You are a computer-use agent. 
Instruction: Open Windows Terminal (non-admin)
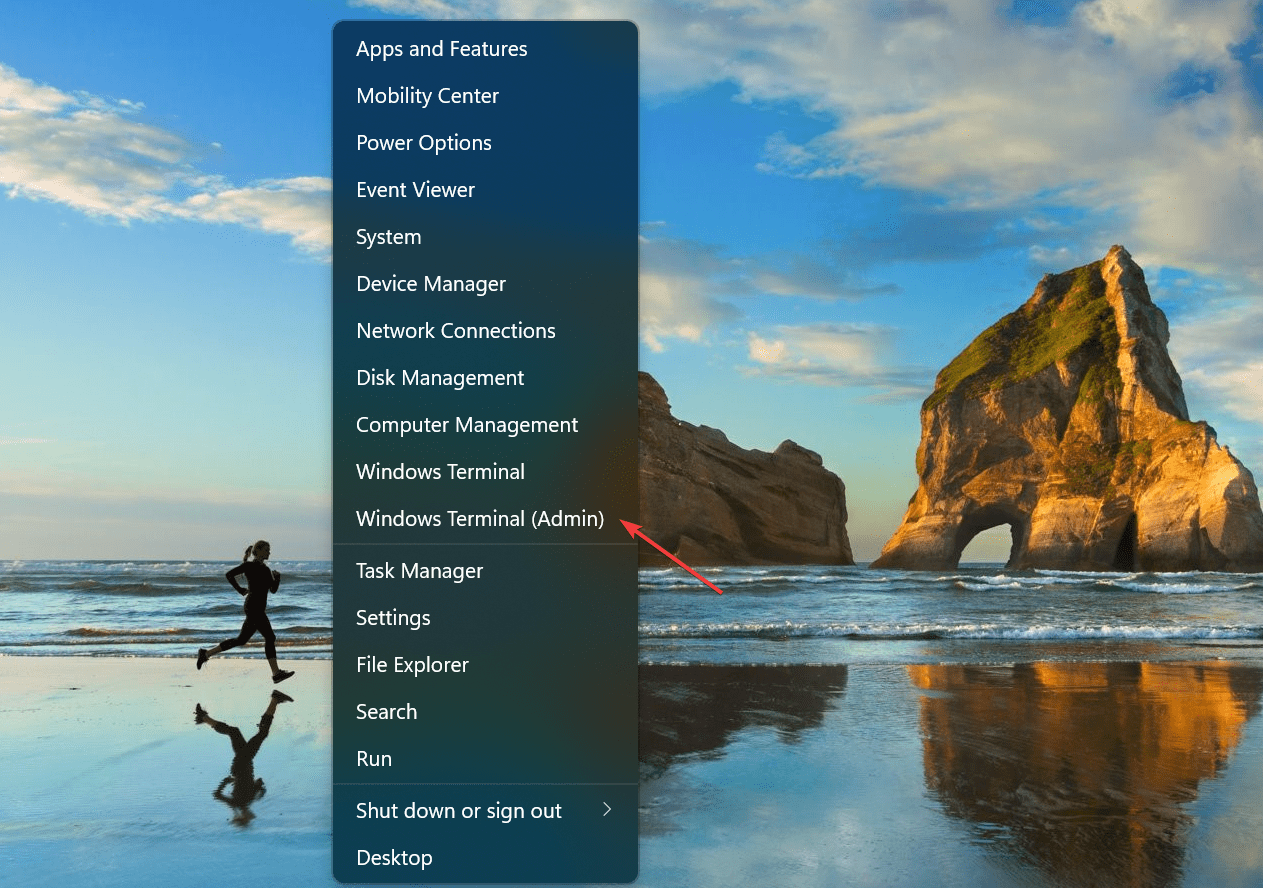485,472
